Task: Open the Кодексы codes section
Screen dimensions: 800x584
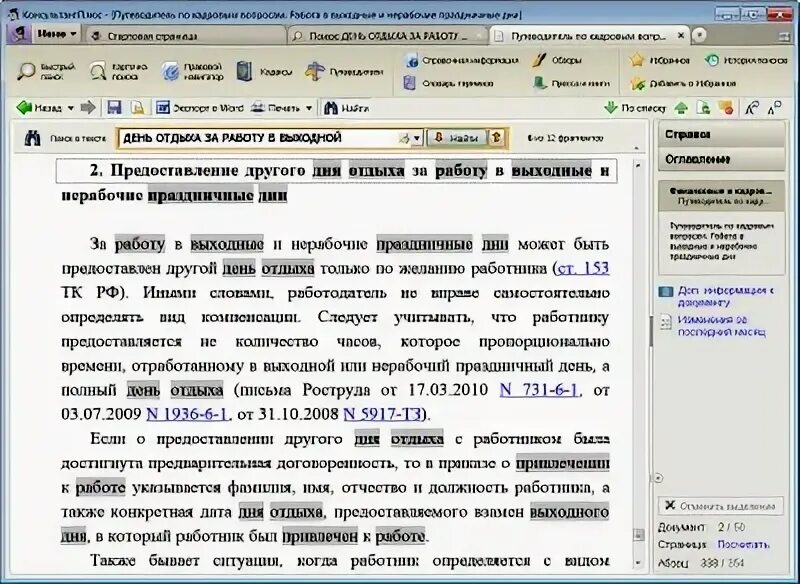Action: [264, 71]
